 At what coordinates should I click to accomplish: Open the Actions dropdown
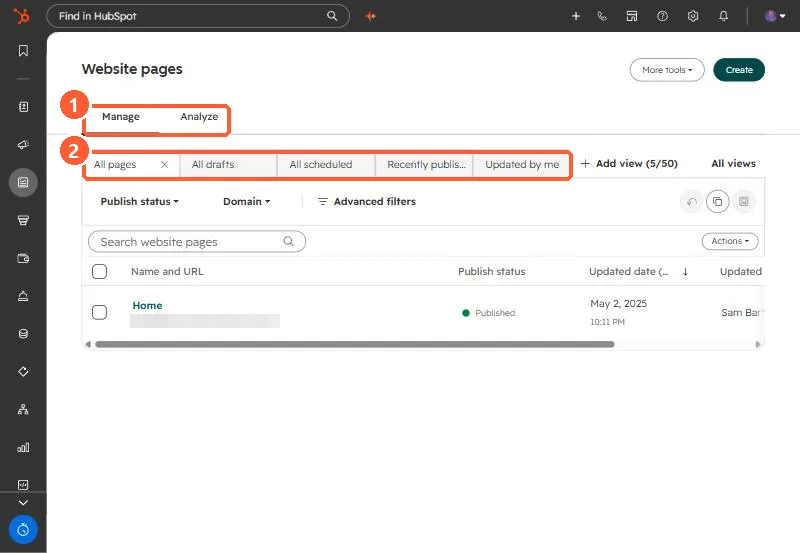tap(730, 241)
